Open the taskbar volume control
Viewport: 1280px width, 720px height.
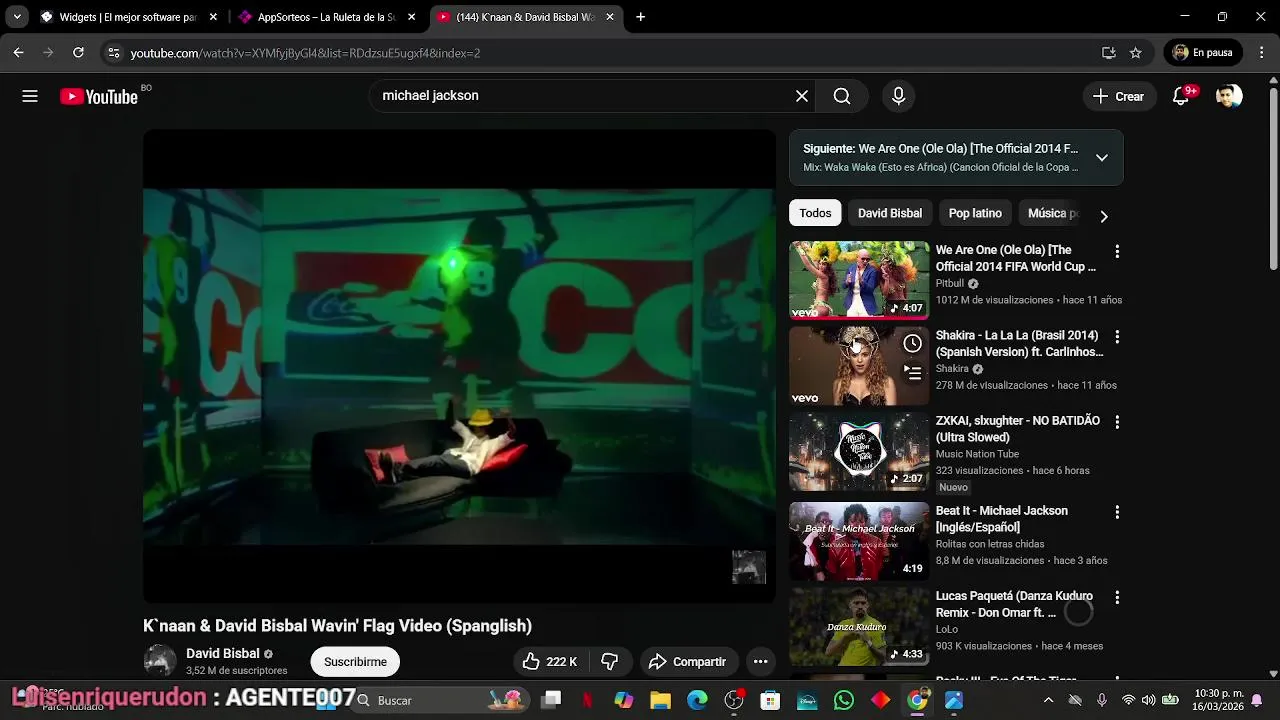[1148, 700]
